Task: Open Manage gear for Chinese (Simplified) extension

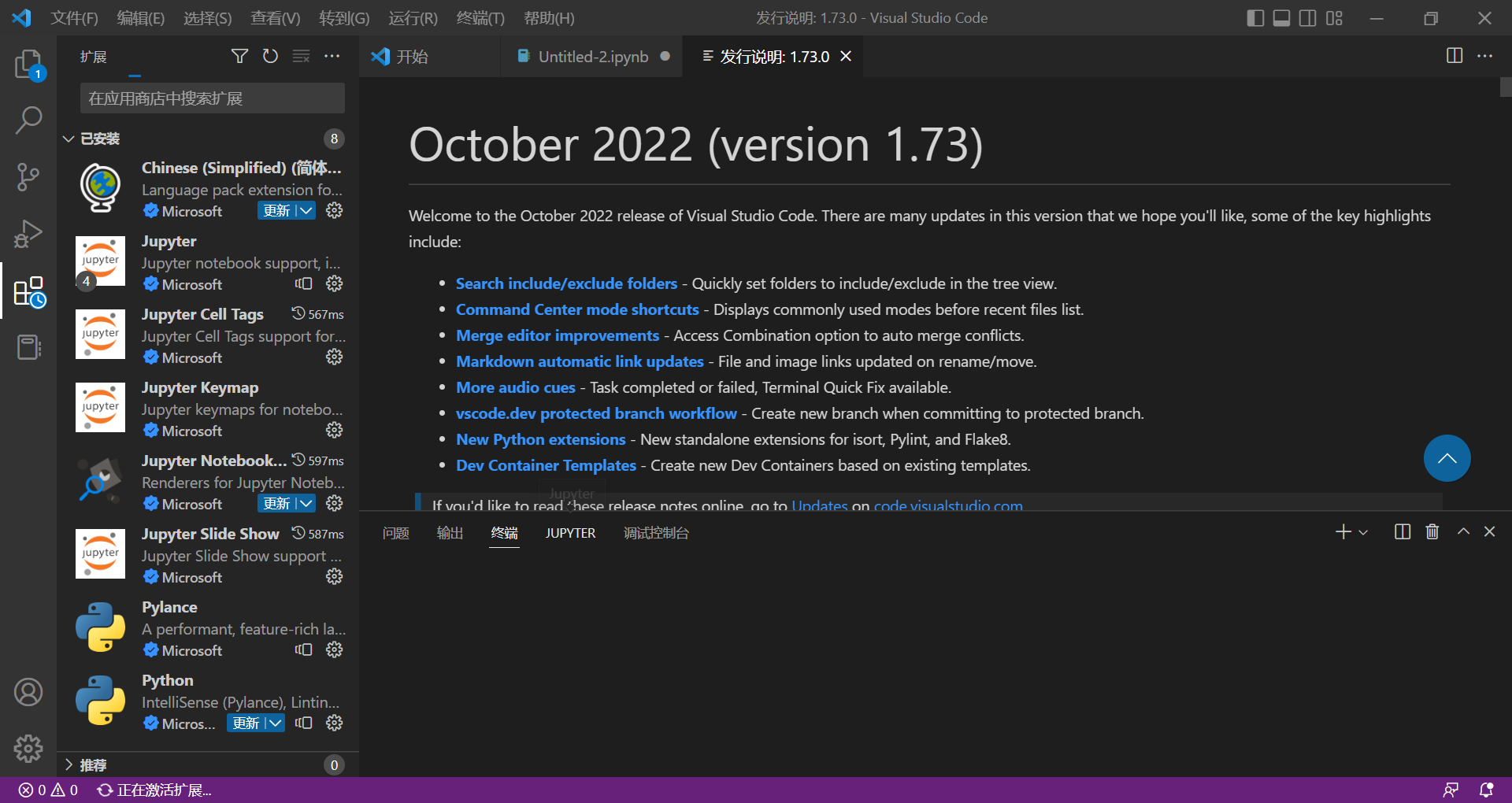Action: click(x=335, y=211)
